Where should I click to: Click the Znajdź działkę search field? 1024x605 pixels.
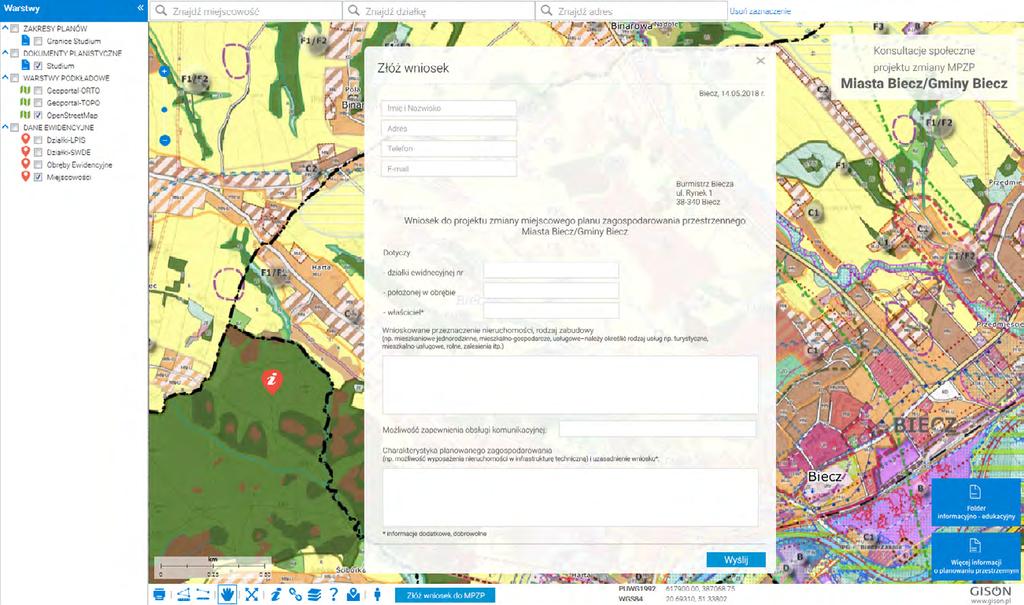tap(439, 11)
